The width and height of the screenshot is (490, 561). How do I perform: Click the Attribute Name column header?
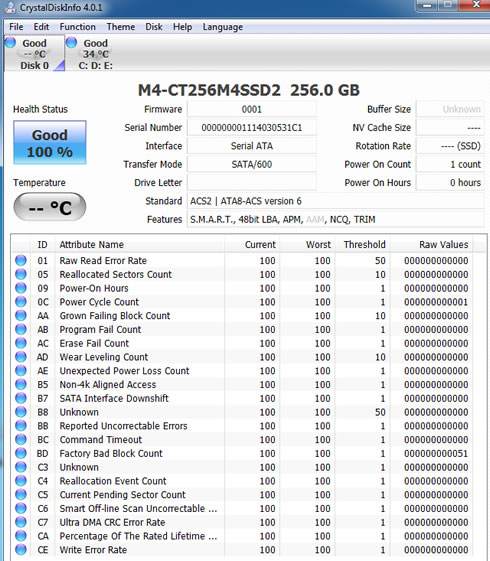(x=139, y=245)
